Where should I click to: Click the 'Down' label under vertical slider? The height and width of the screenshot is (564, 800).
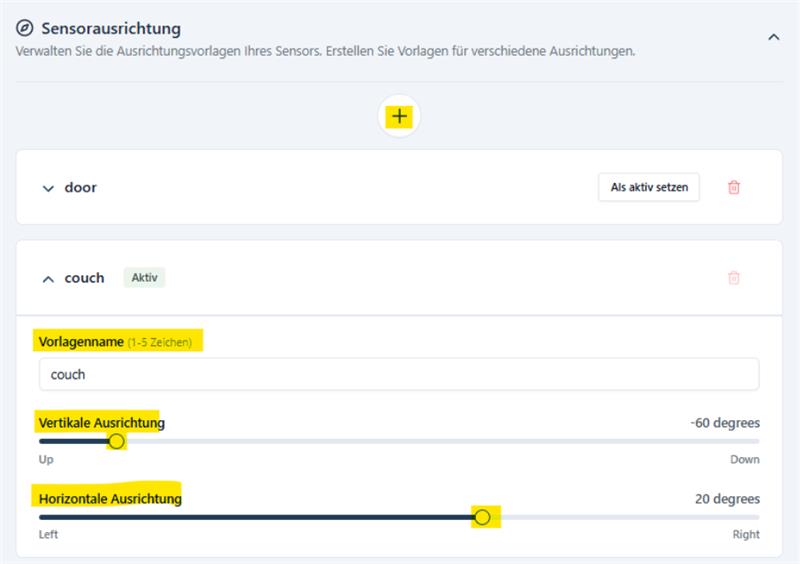(744, 460)
